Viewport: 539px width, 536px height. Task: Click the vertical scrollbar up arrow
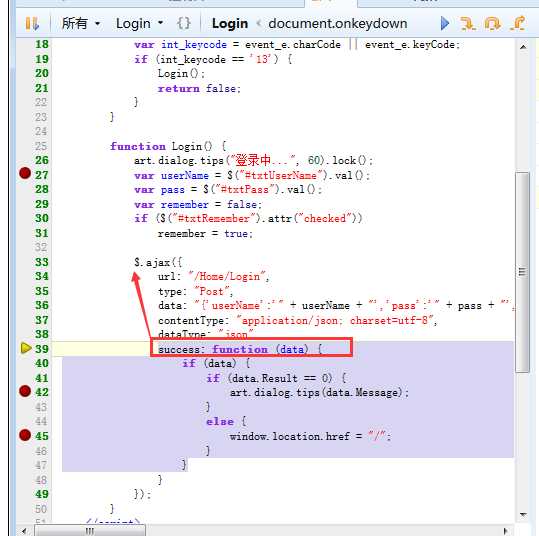pos(523,47)
